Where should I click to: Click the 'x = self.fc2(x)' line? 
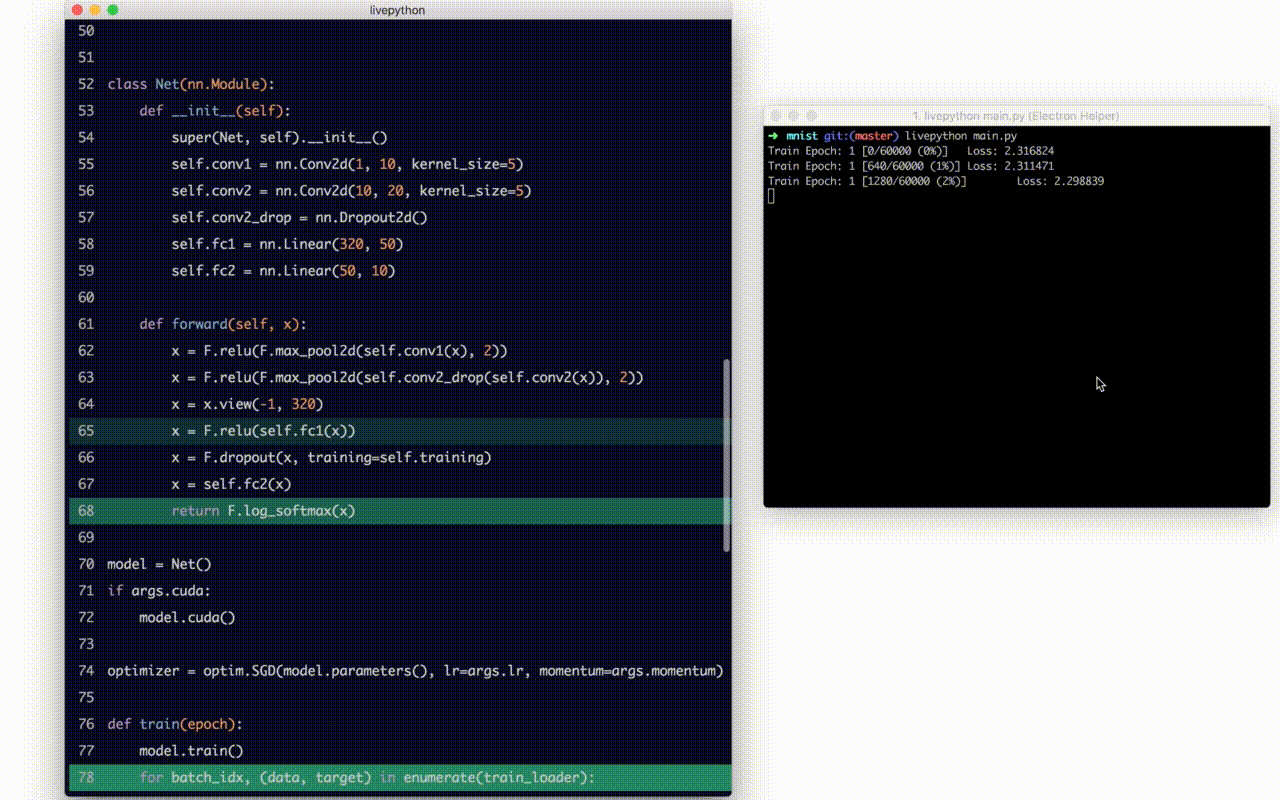[x=231, y=484]
